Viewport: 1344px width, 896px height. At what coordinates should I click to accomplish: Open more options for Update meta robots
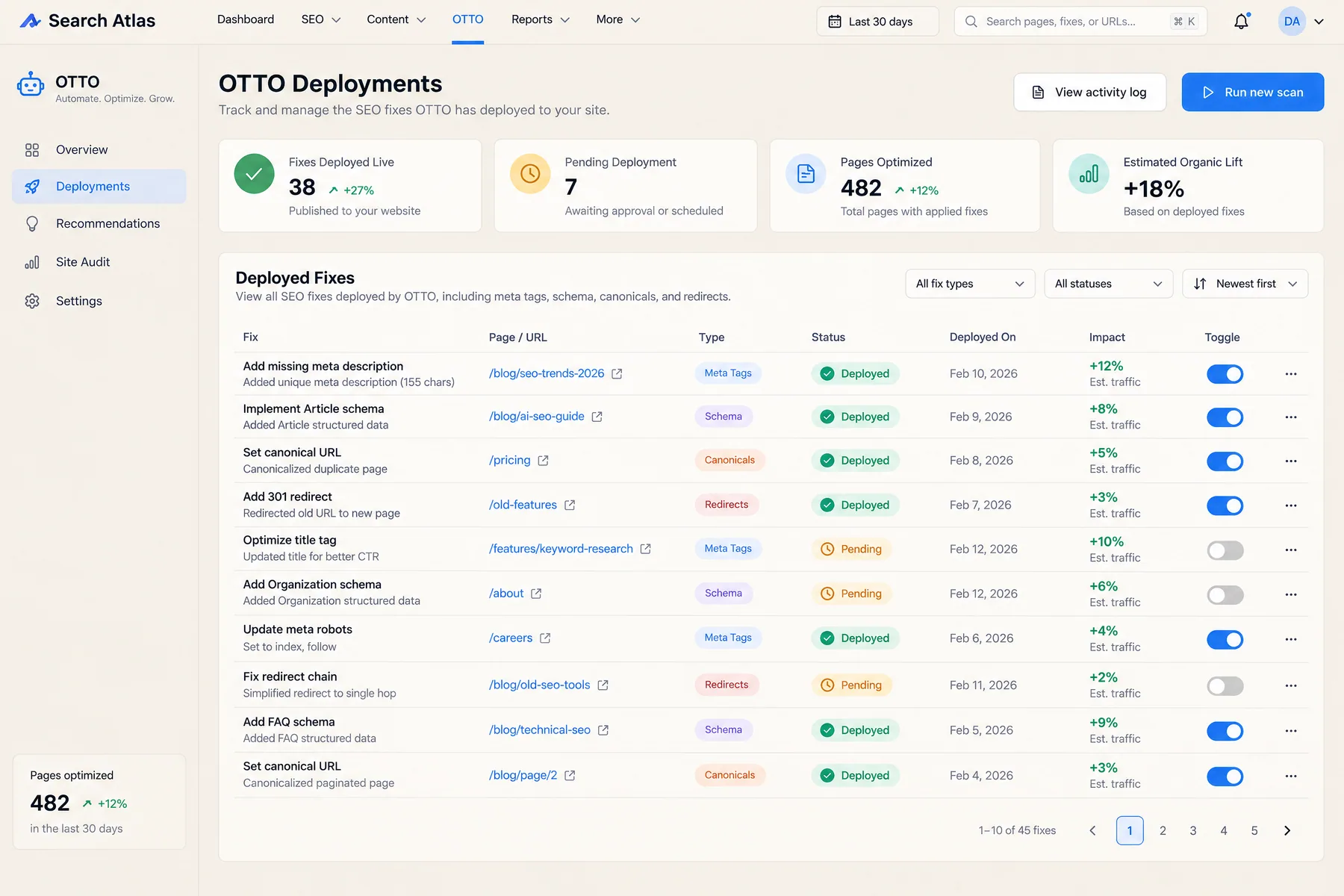coord(1291,640)
